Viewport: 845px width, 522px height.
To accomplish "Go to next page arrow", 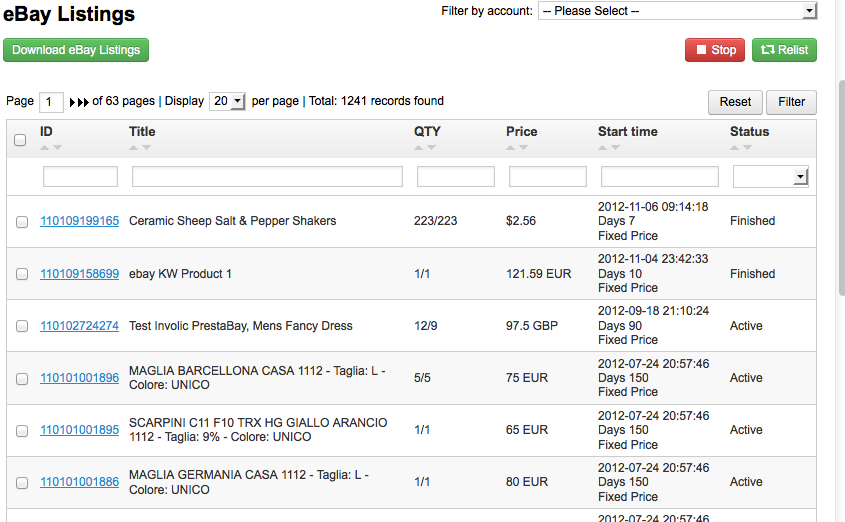I will (x=72, y=102).
